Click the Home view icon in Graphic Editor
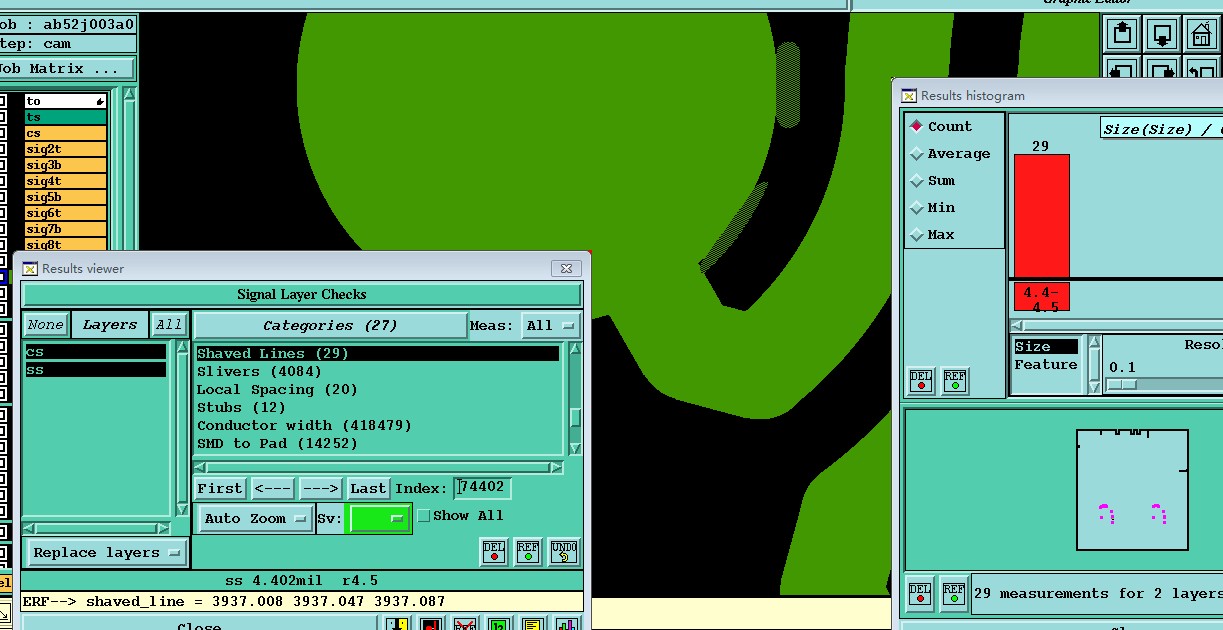Viewport: 1223px width, 630px height. tap(1201, 34)
